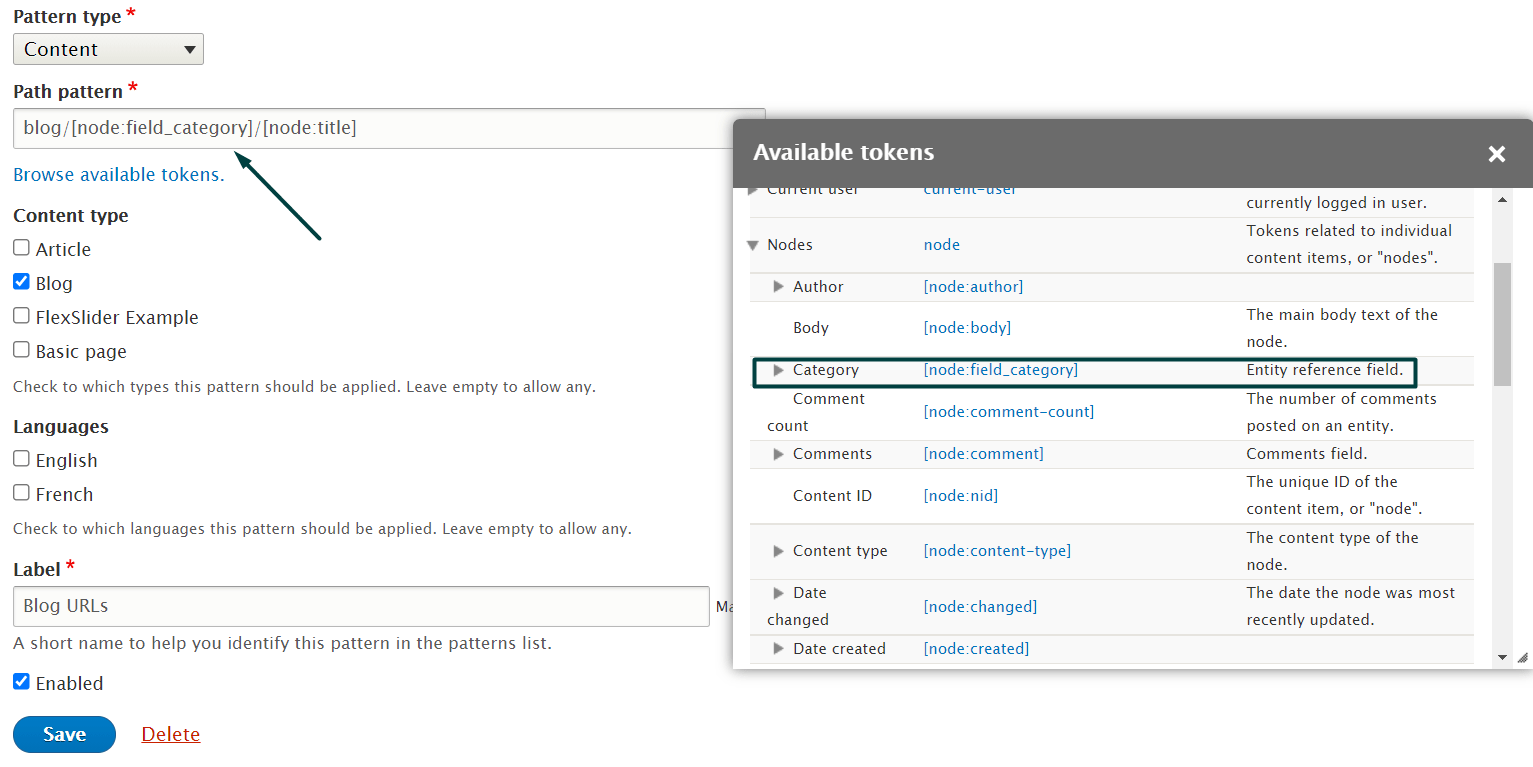Expand the Content type token row

[779, 551]
